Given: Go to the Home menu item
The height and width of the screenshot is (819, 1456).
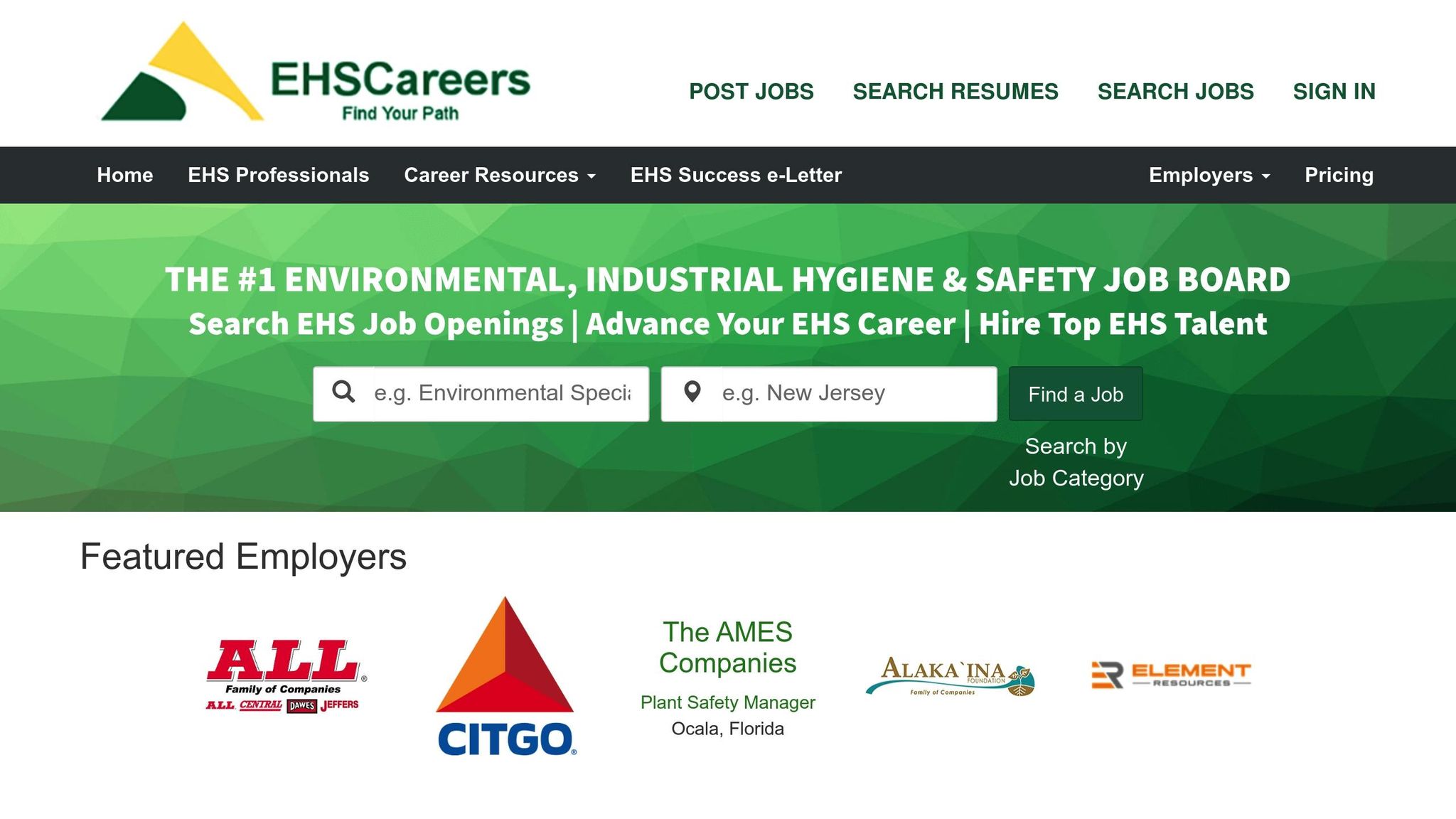Looking at the screenshot, I should point(125,175).
